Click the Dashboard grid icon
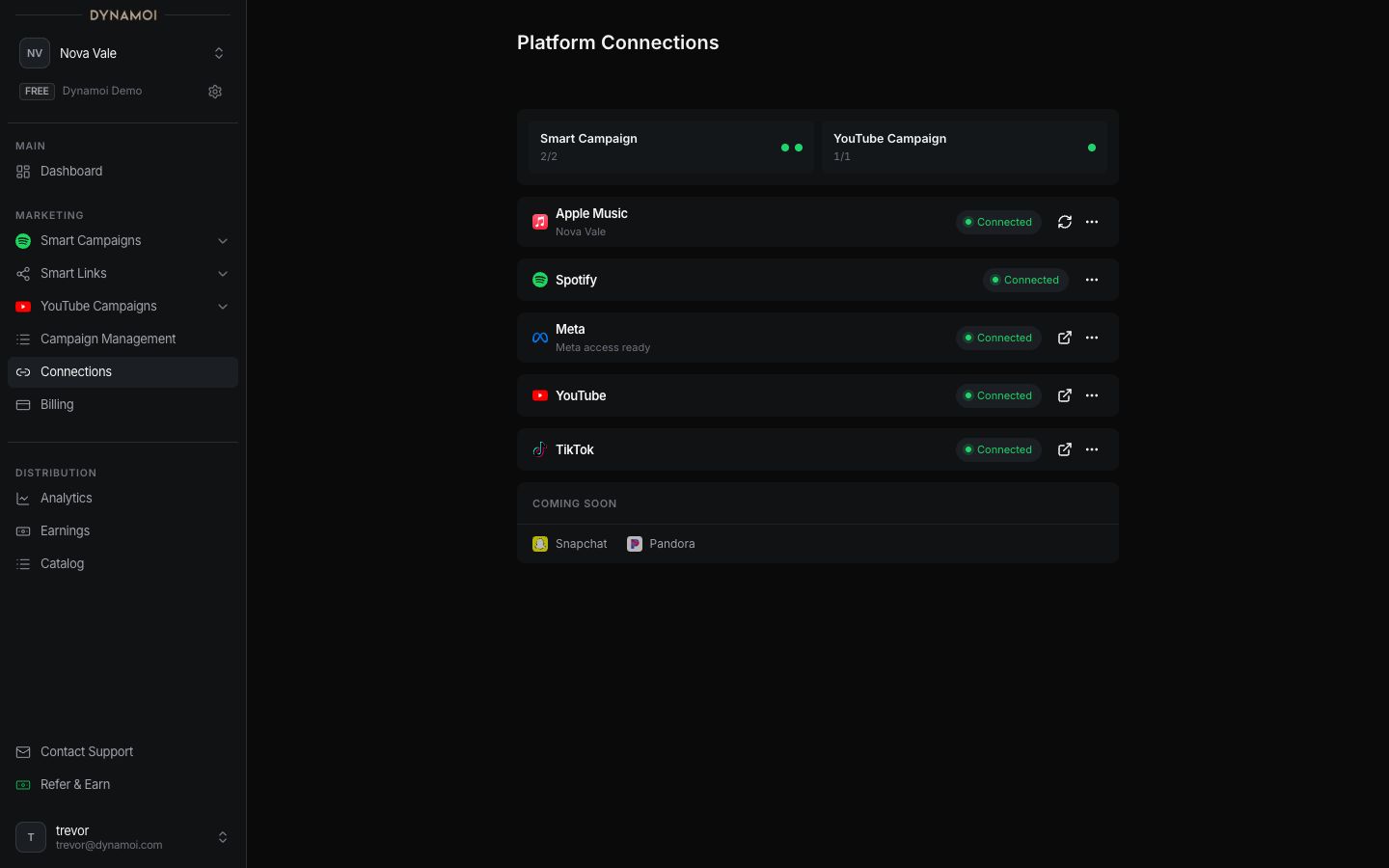 (23, 172)
